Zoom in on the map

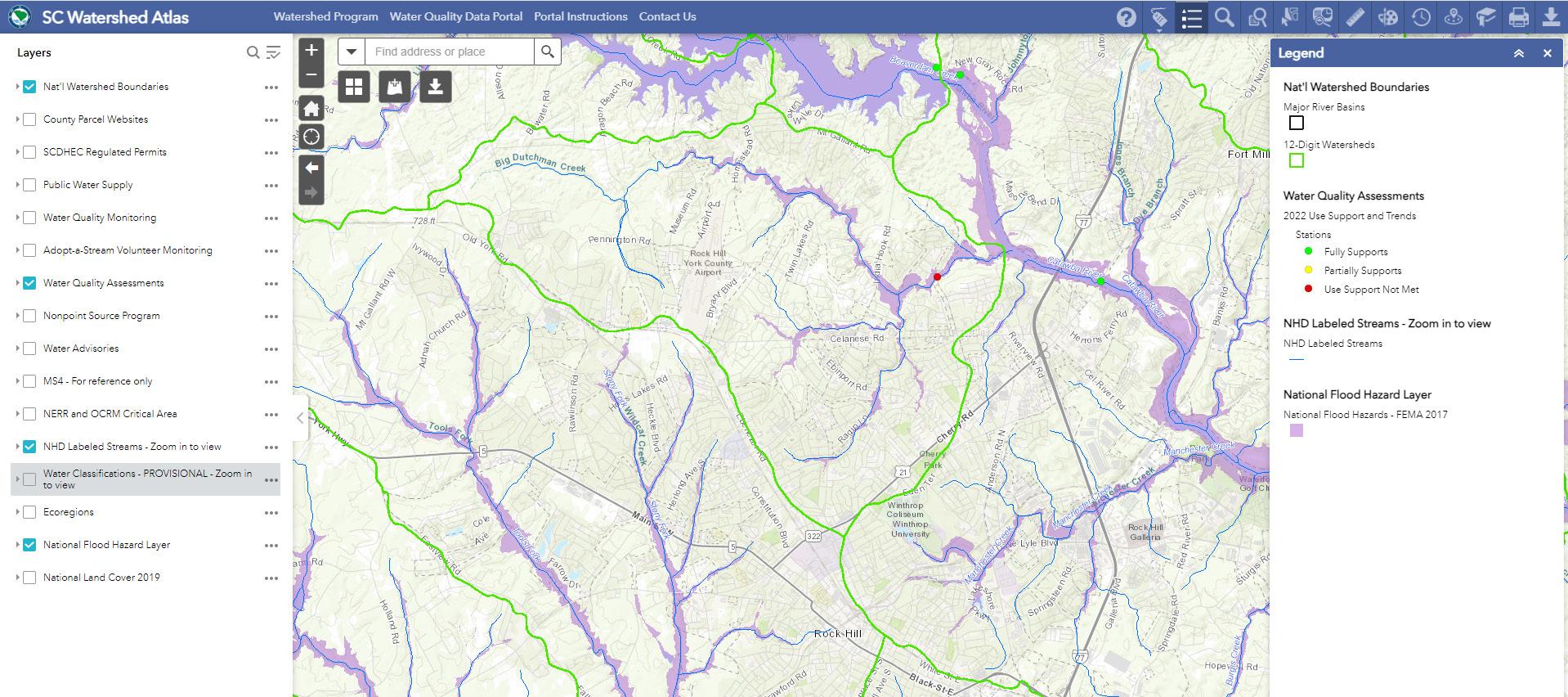click(311, 50)
